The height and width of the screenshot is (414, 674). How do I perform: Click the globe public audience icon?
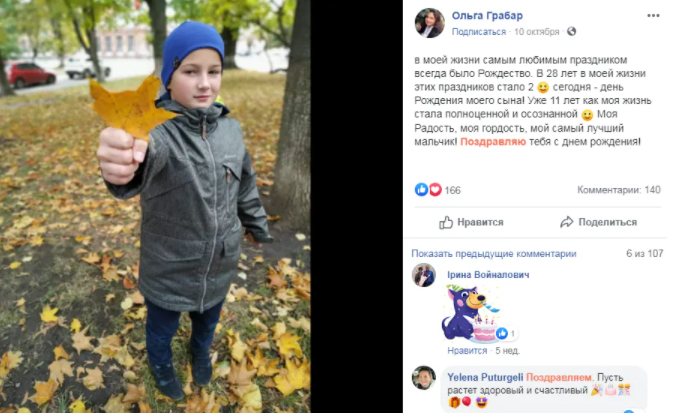pyautogui.click(x=571, y=31)
